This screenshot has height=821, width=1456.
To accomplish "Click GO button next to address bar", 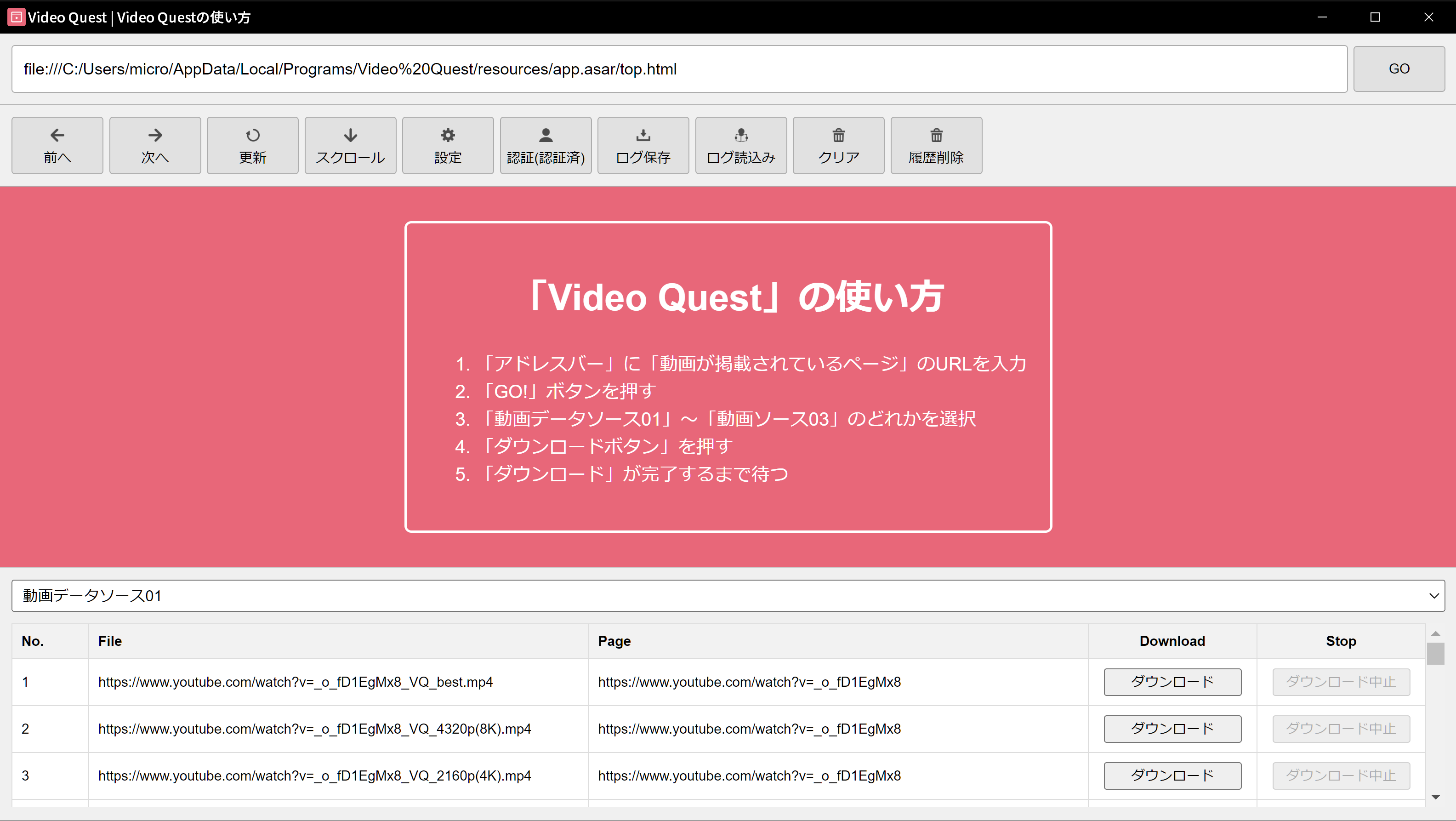I will (x=1399, y=69).
